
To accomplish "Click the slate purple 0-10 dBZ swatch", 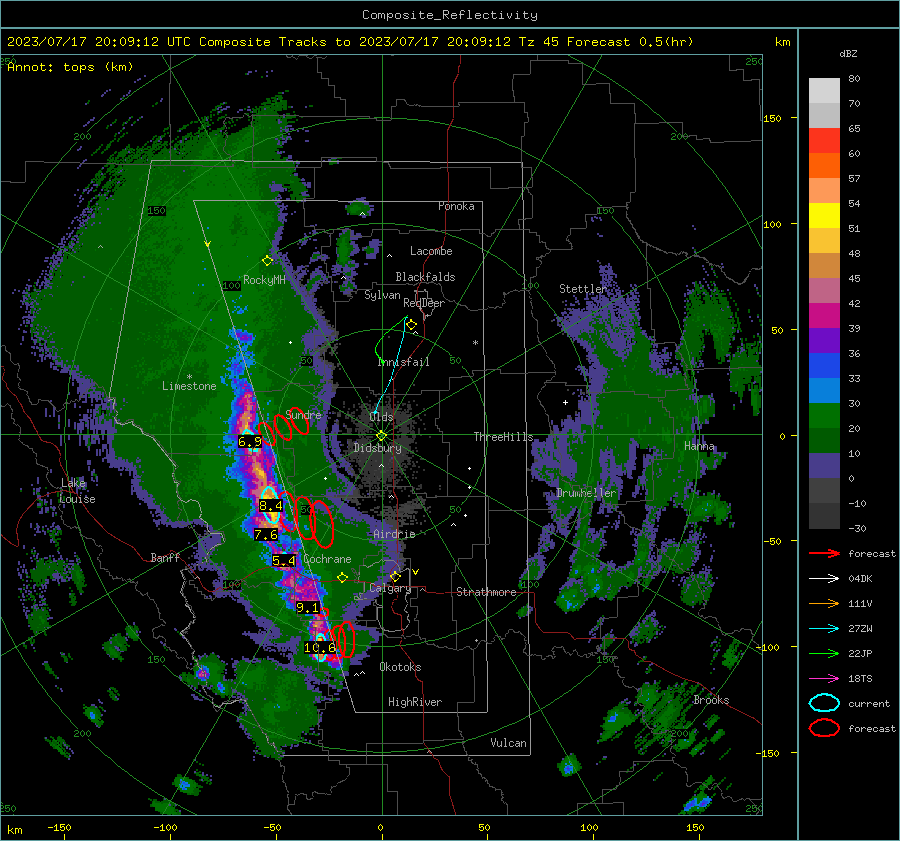I will pyautogui.click(x=824, y=466).
